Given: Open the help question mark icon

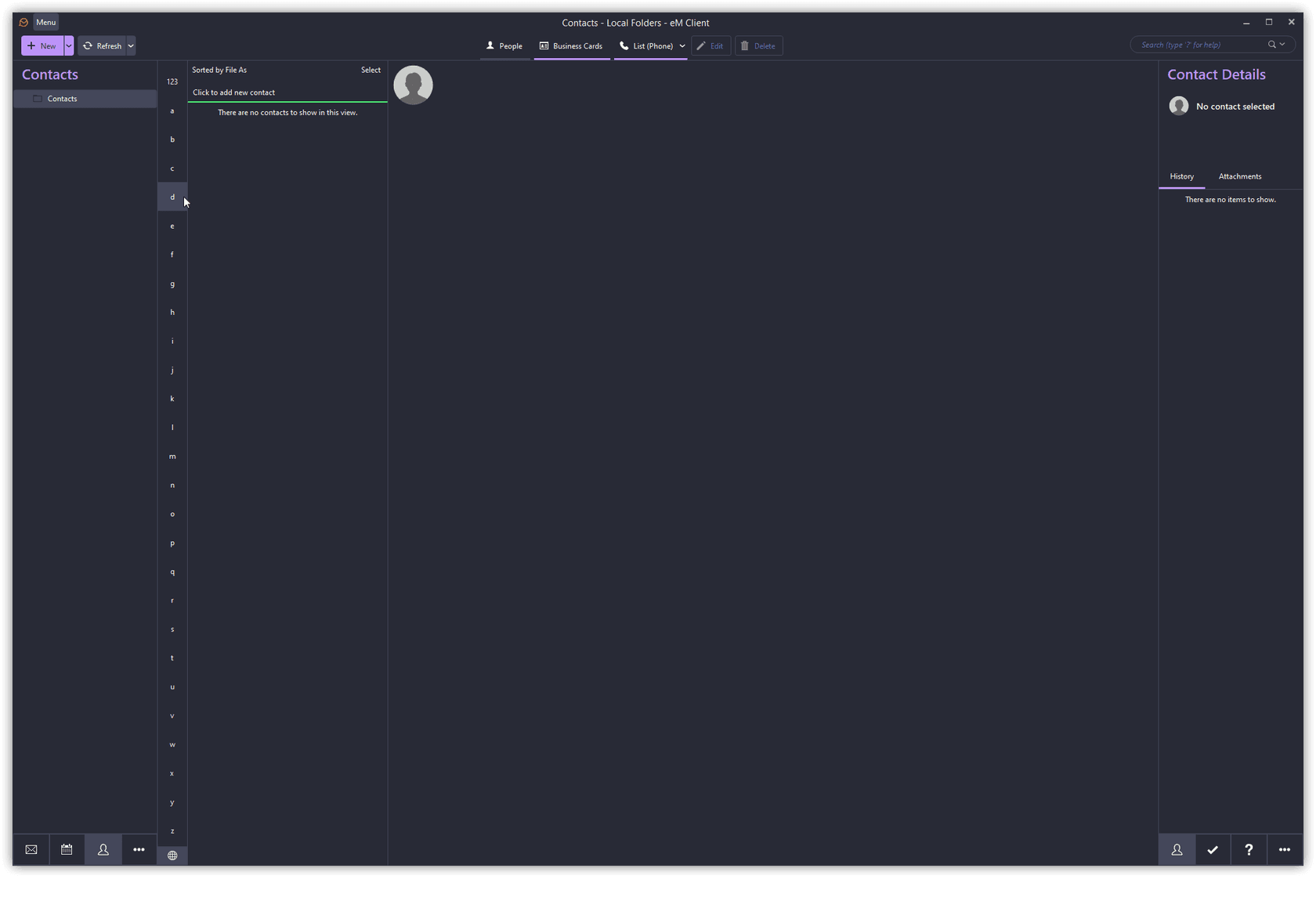Looking at the screenshot, I should coord(1249,849).
